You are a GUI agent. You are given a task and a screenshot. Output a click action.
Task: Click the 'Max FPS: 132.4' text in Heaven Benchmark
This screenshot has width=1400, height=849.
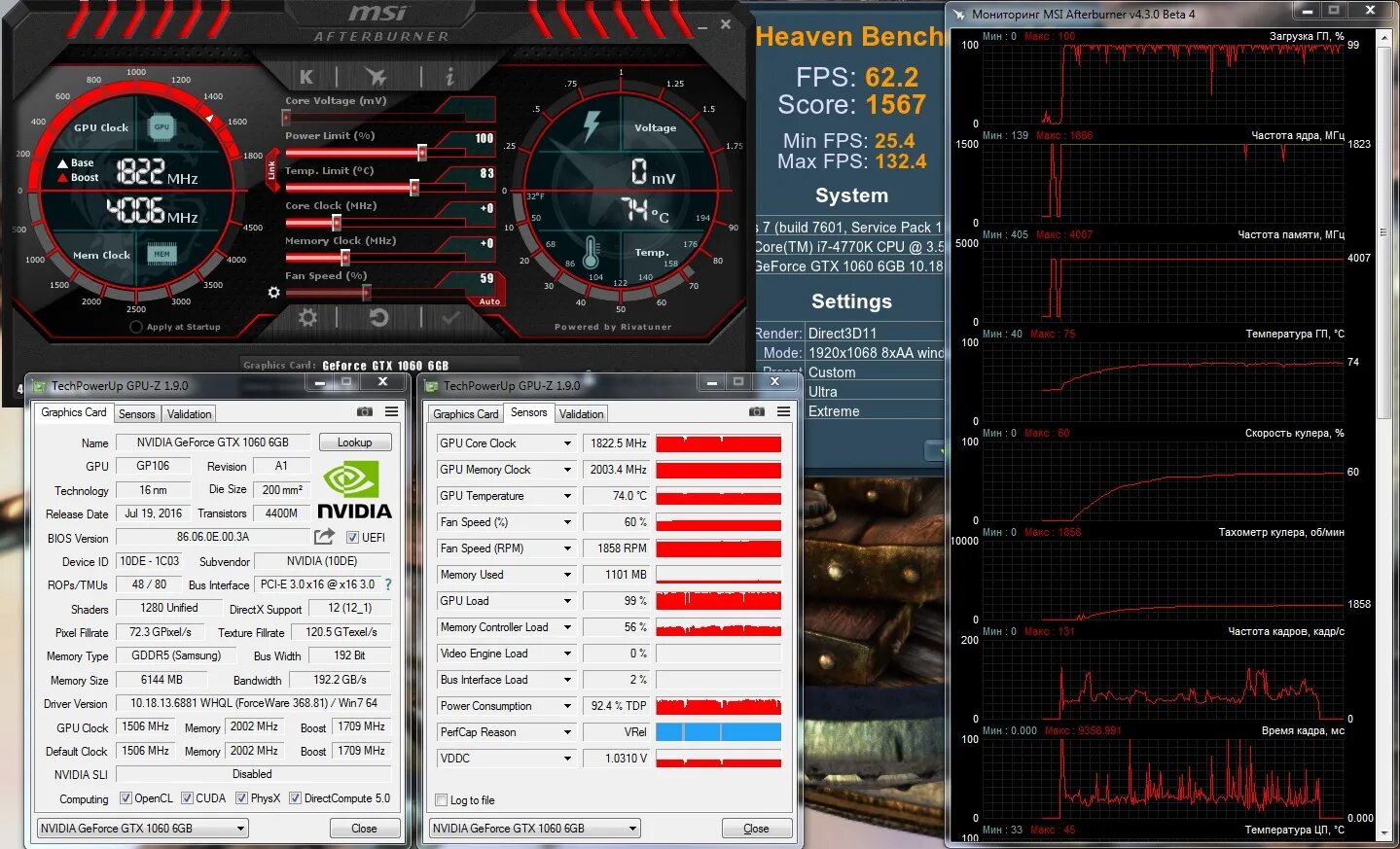[x=851, y=161]
